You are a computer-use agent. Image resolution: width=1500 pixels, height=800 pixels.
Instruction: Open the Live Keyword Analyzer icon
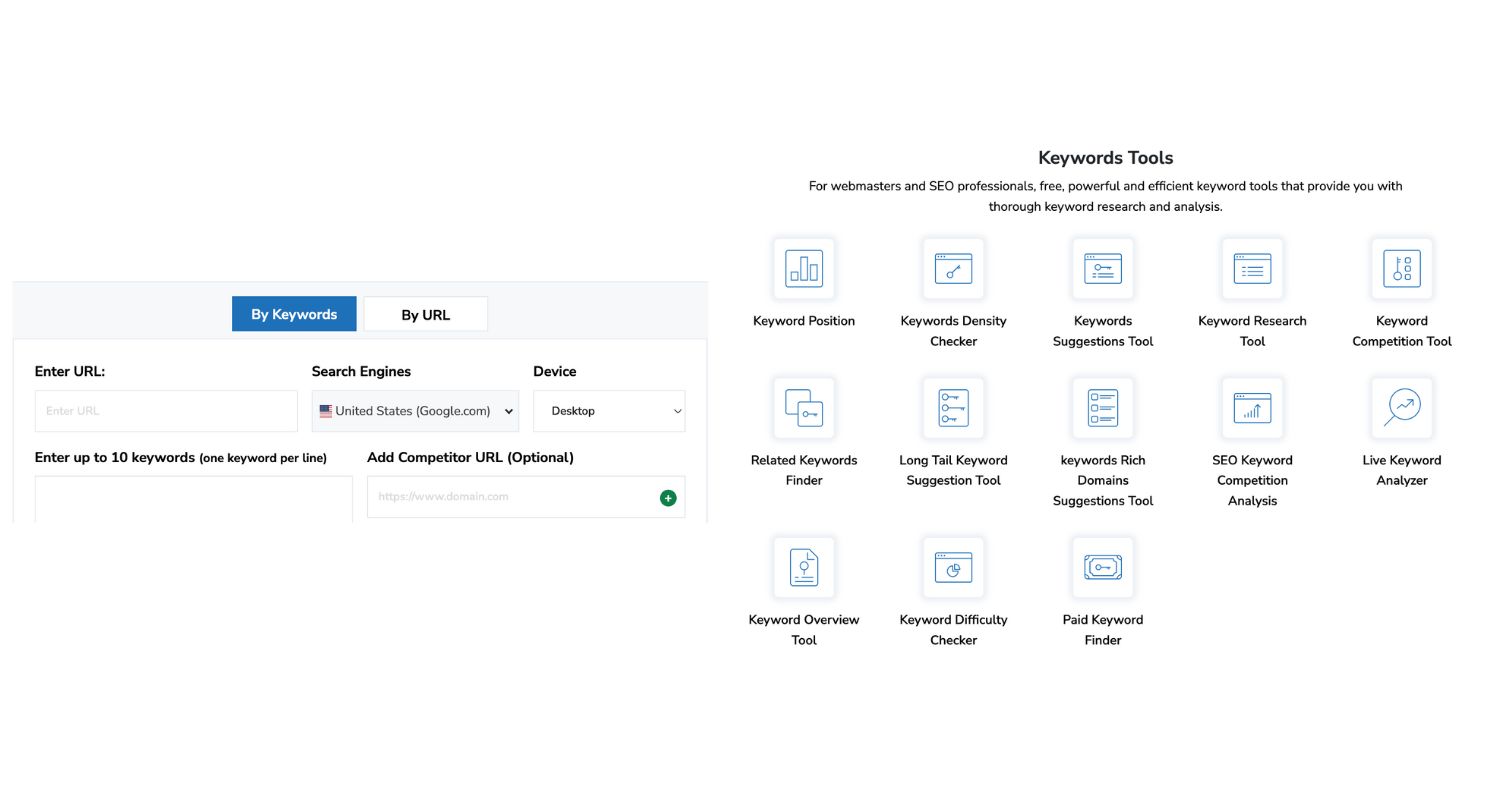pos(1401,407)
